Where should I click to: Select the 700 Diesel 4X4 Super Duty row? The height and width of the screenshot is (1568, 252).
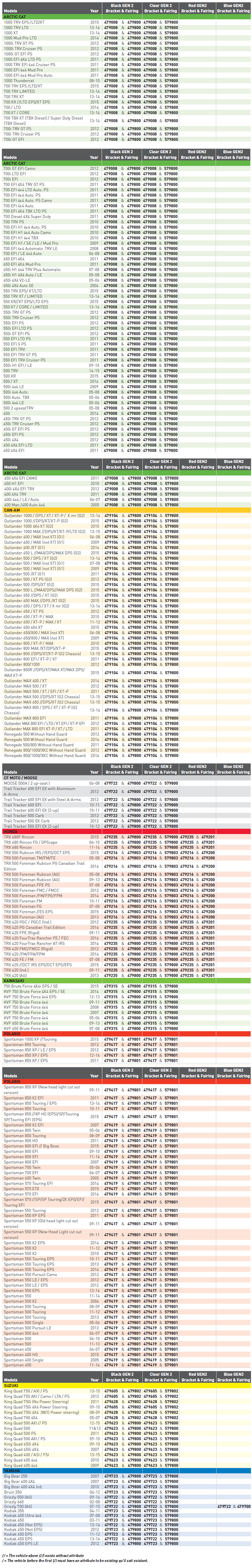pyautogui.click(x=126, y=216)
